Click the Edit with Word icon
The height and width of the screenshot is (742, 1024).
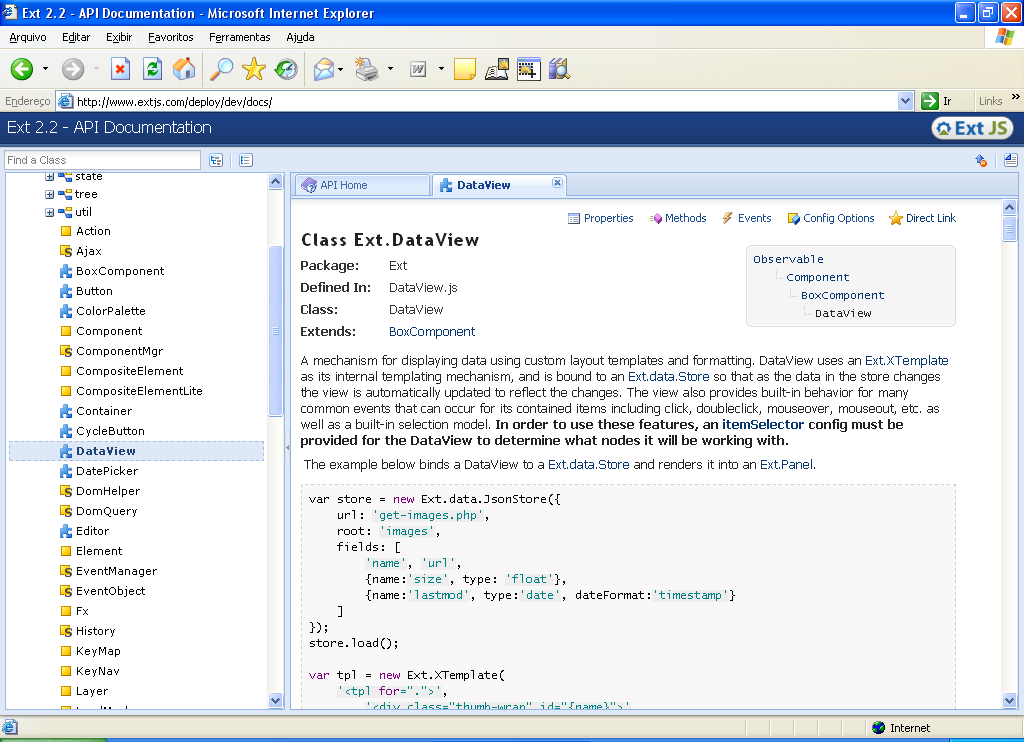[x=418, y=69]
